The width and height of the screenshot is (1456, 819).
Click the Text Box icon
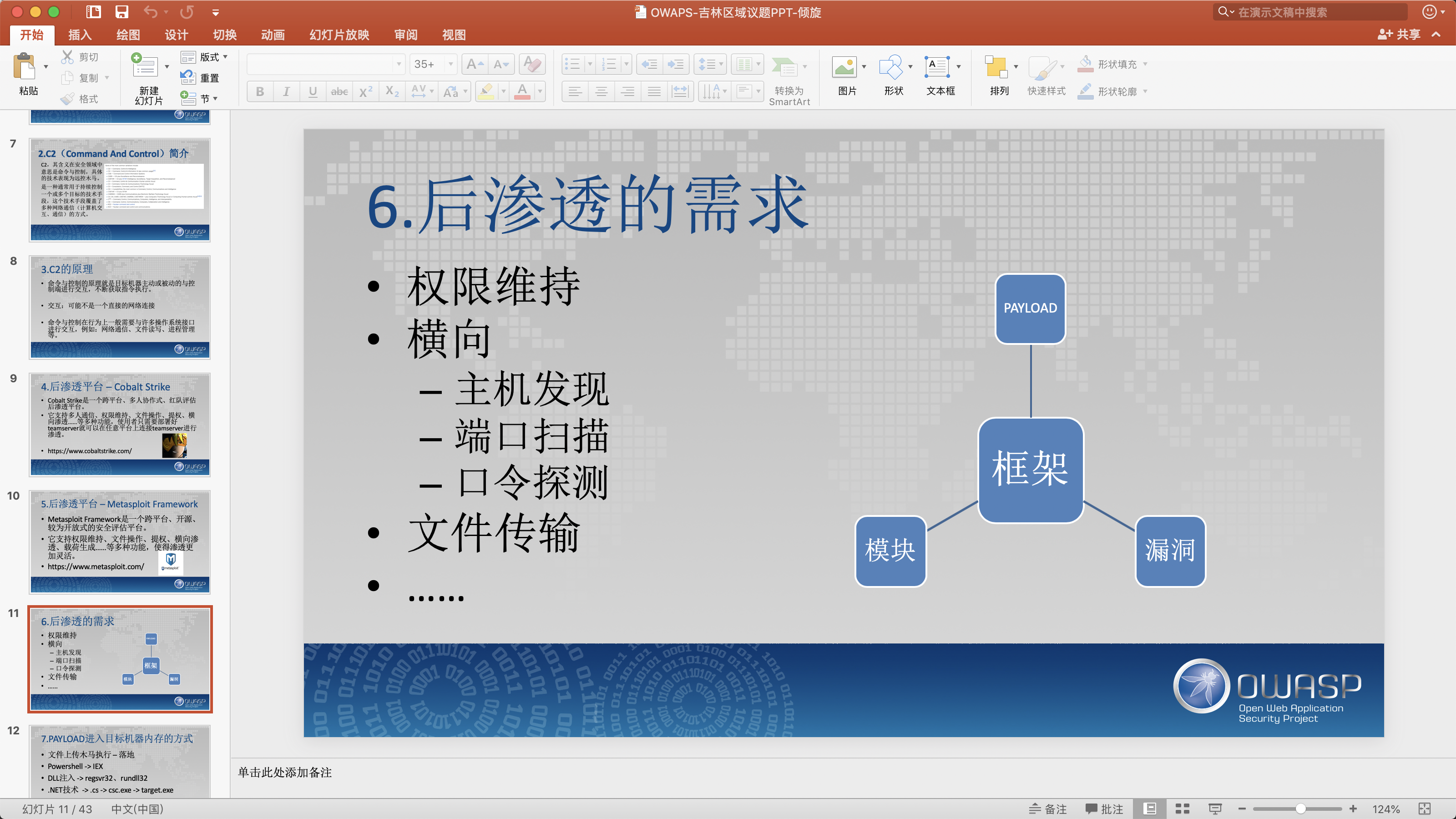click(x=938, y=67)
